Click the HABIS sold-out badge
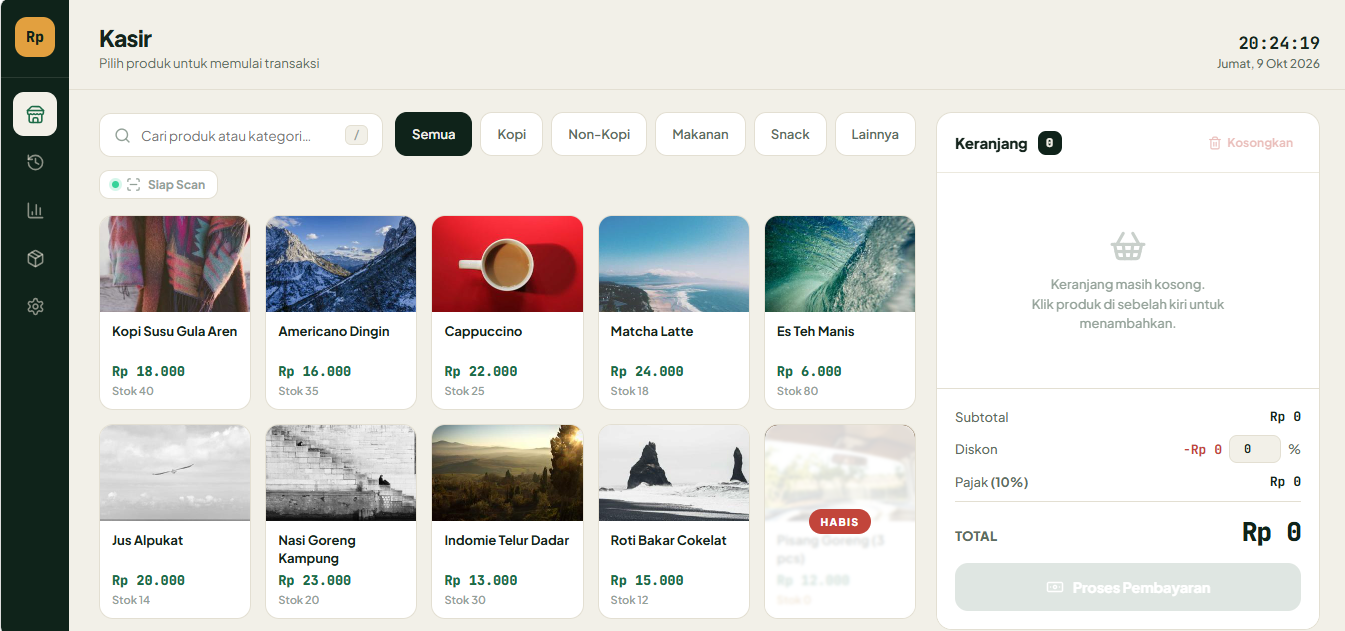Screen dimensions: 1345x631 click(x=840, y=521)
